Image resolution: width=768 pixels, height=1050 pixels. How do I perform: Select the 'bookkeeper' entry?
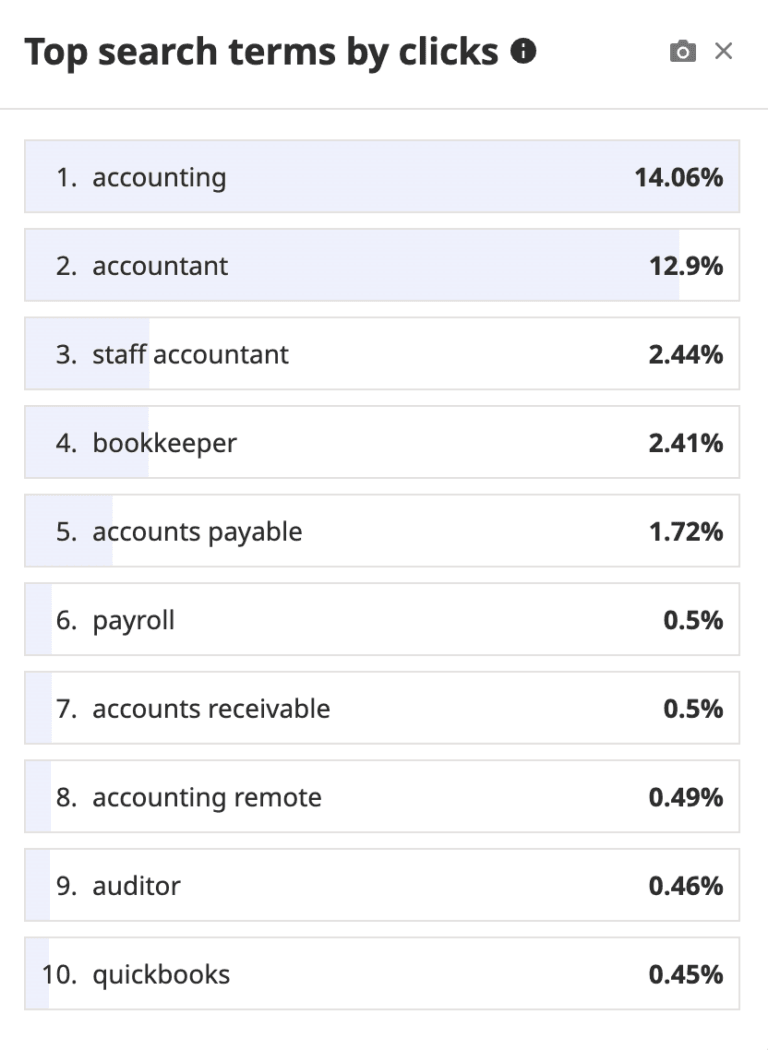pos(165,443)
